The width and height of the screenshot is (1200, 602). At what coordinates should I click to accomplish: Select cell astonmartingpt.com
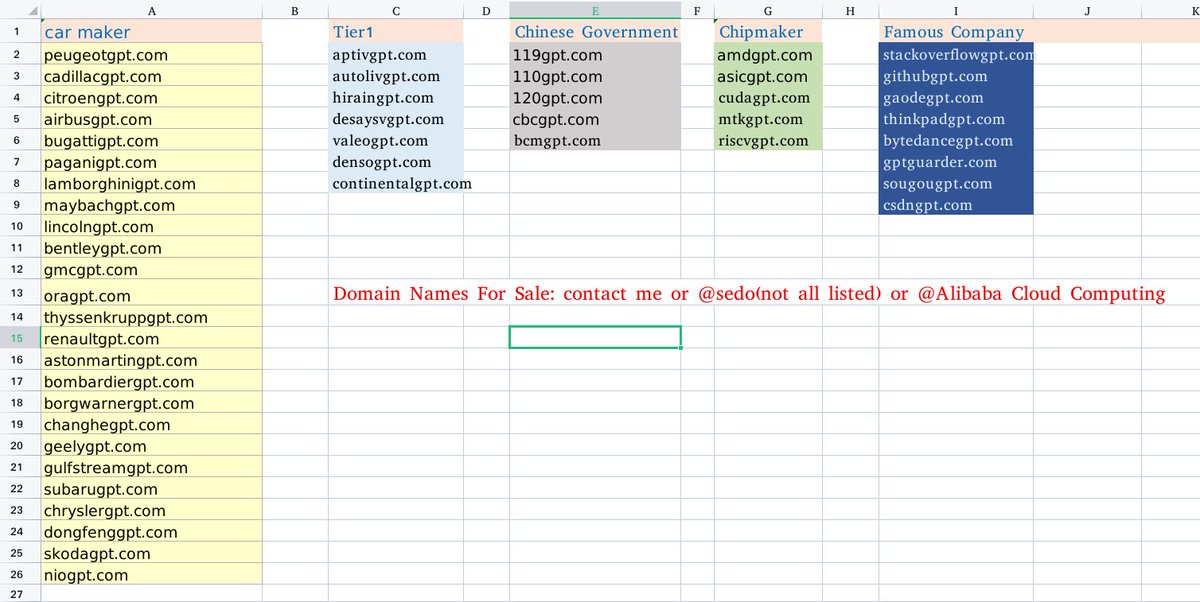(151, 360)
